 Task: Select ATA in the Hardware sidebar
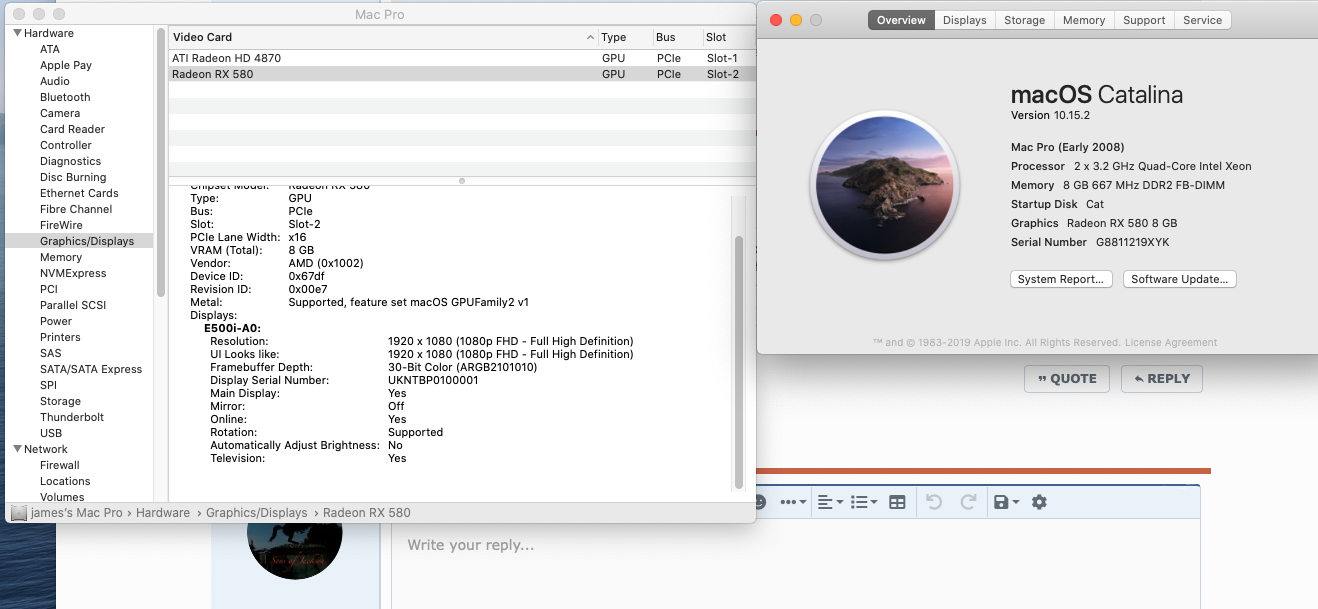(50, 49)
